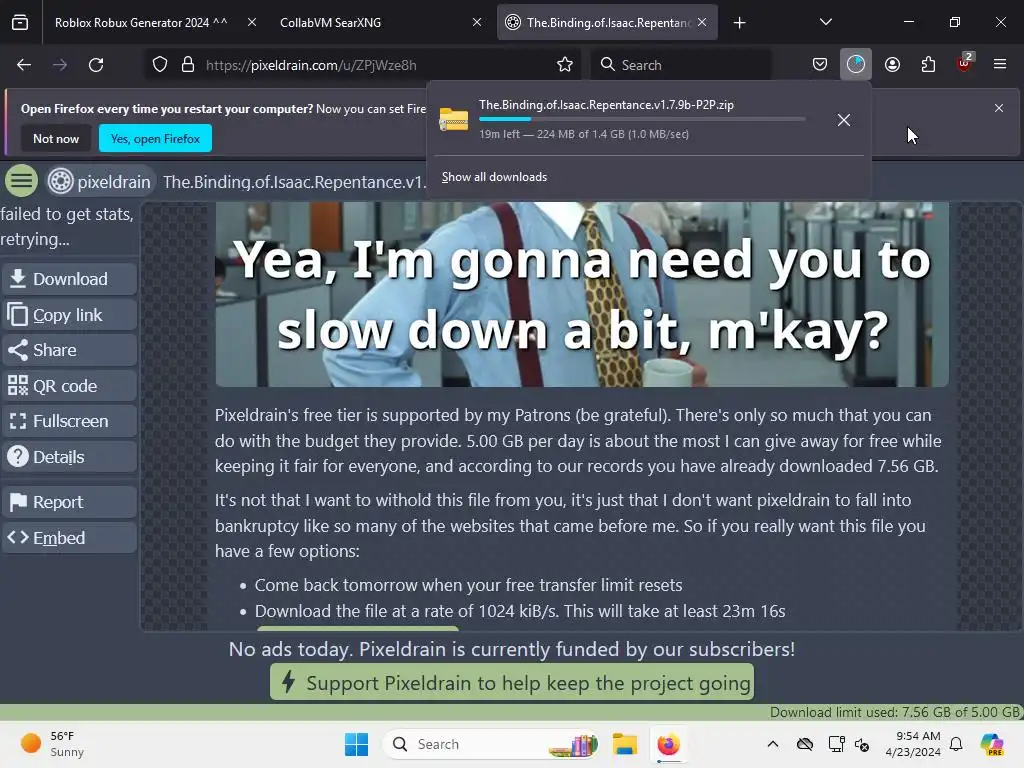Click the cloud sync tray icon
This screenshot has height=768, width=1024.
pos(805,744)
